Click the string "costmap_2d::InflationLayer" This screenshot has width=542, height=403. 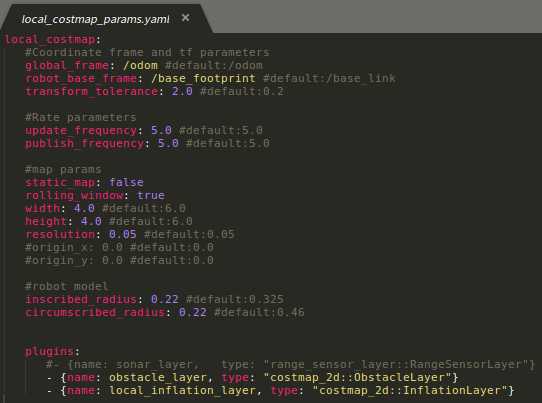tap(410, 390)
